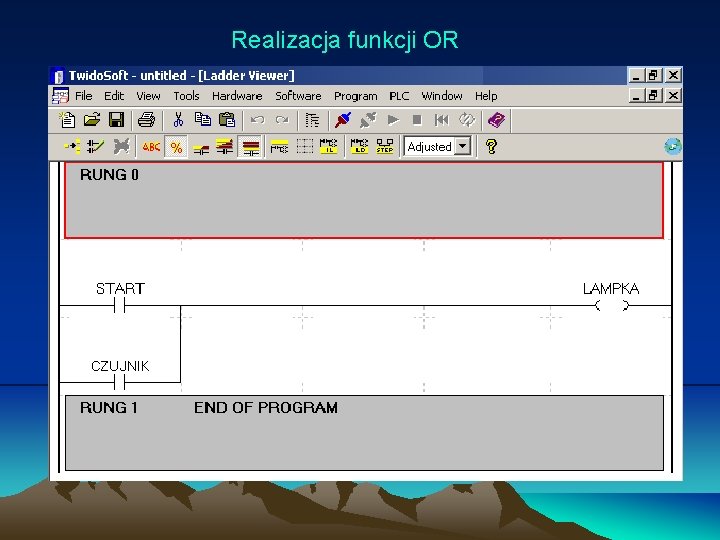Open the STEP Grafcet icon
Image resolution: width=720 pixels, height=540 pixels.
[385, 147]
